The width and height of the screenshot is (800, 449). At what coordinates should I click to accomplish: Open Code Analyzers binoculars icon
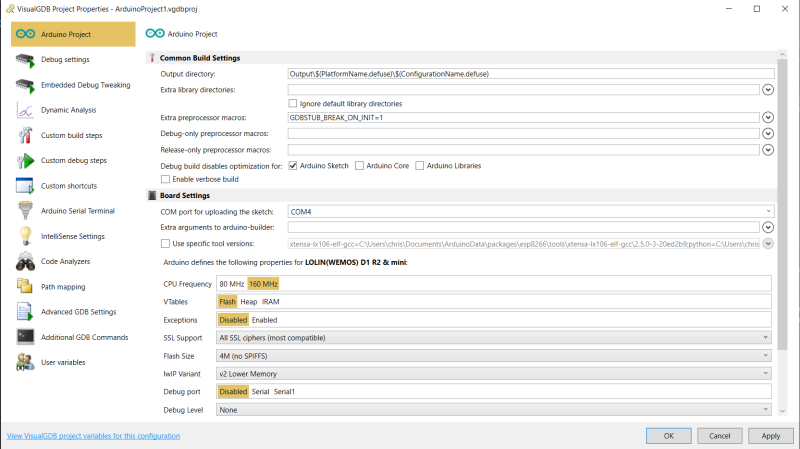point(25,262)
